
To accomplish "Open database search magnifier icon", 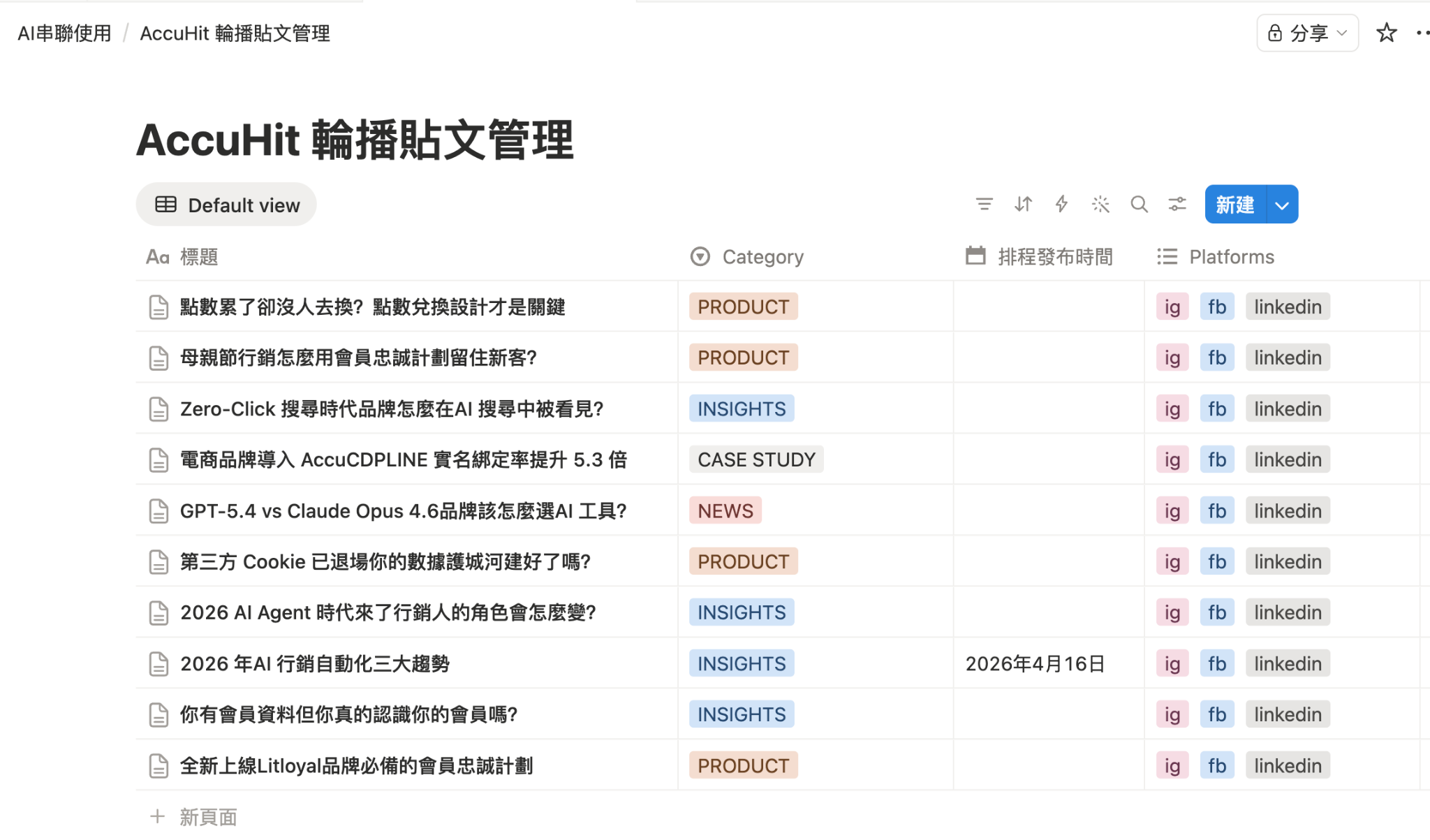I will pos(1139,204).
